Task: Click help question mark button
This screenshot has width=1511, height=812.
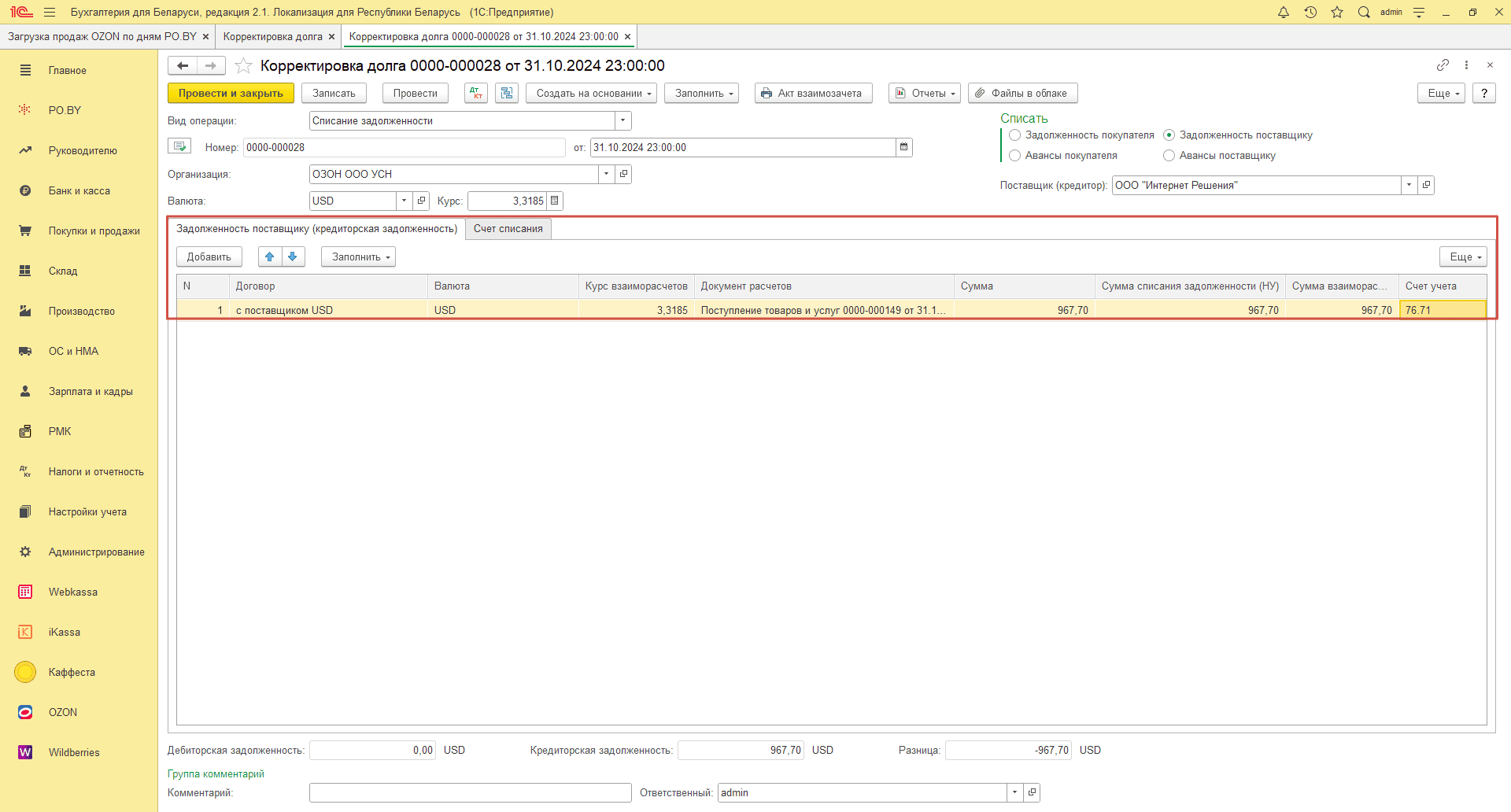Action: click(1483, 93)
